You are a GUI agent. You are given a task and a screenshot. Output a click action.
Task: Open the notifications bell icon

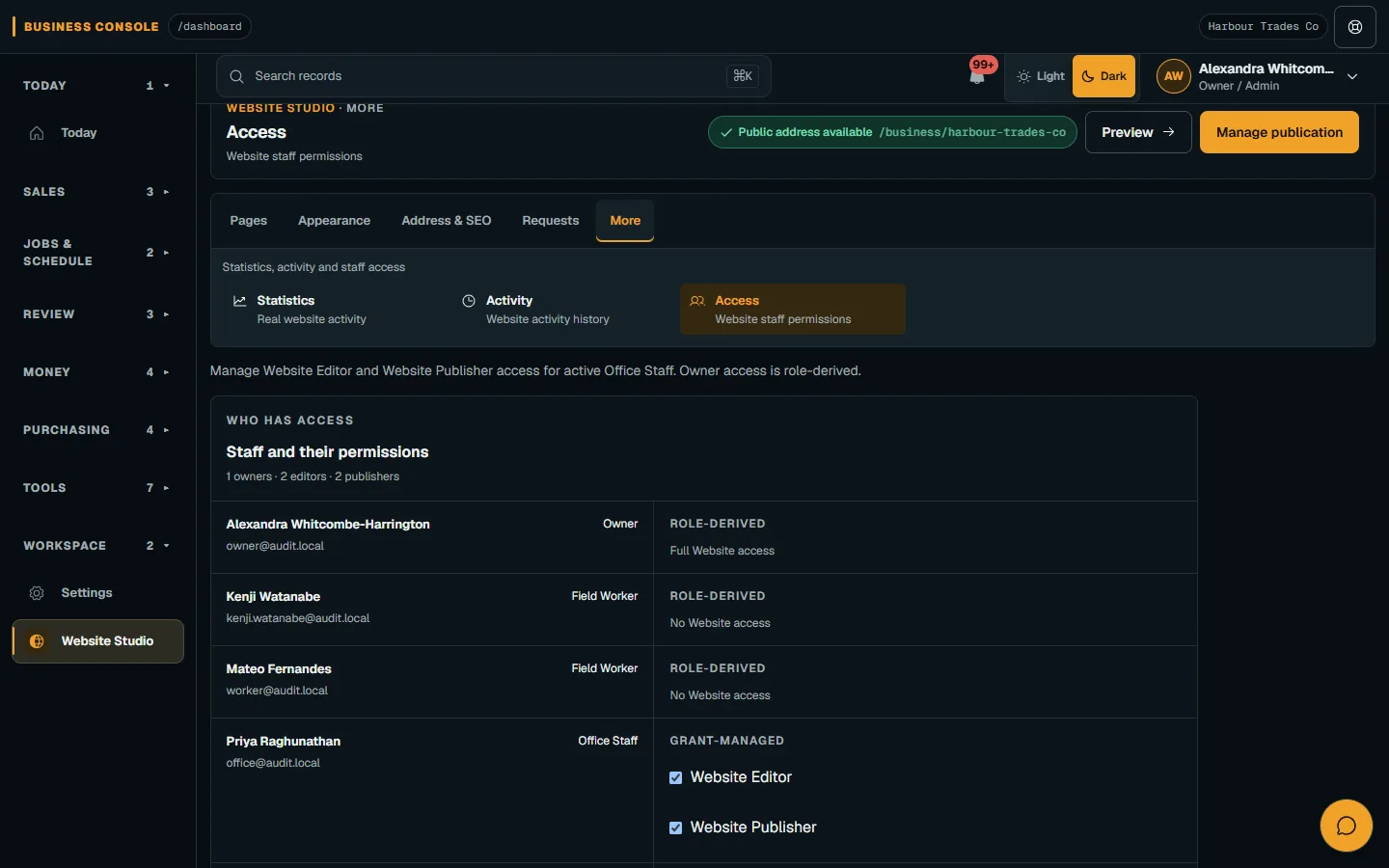977,76
